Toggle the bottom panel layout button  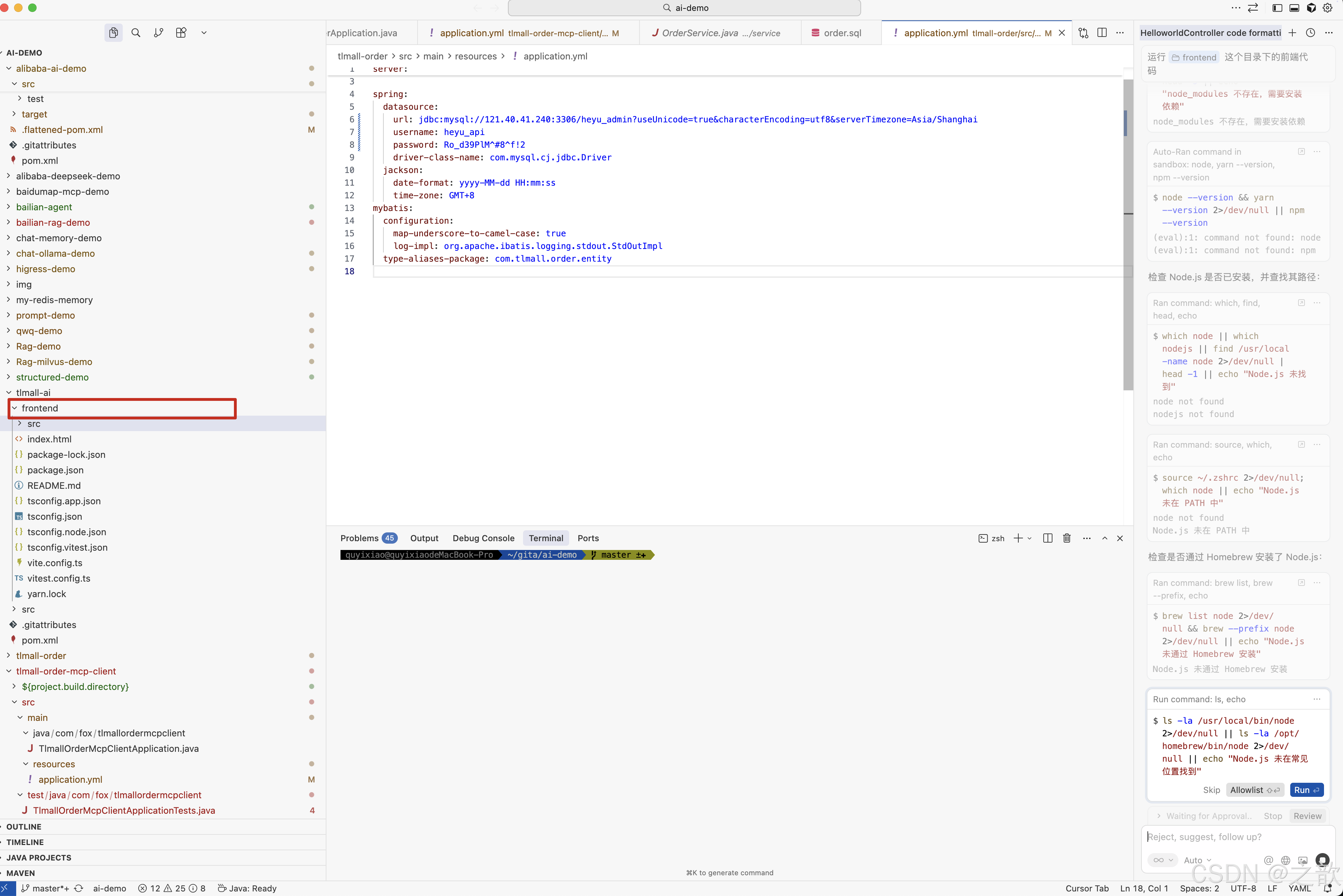click(1294, 8)
